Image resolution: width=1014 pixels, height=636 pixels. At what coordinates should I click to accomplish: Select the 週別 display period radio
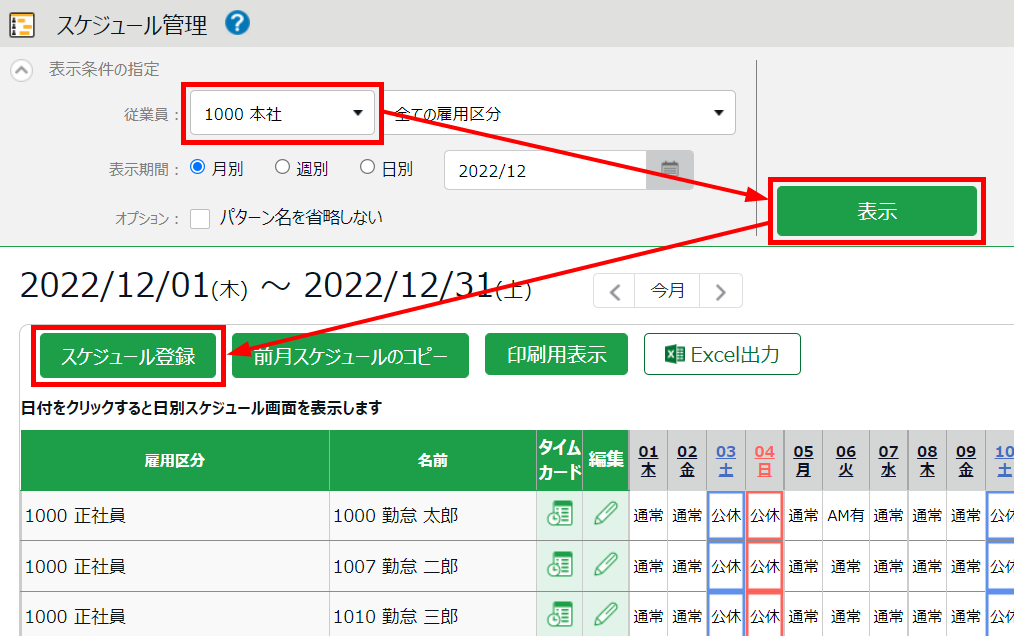tap(282, 168)
